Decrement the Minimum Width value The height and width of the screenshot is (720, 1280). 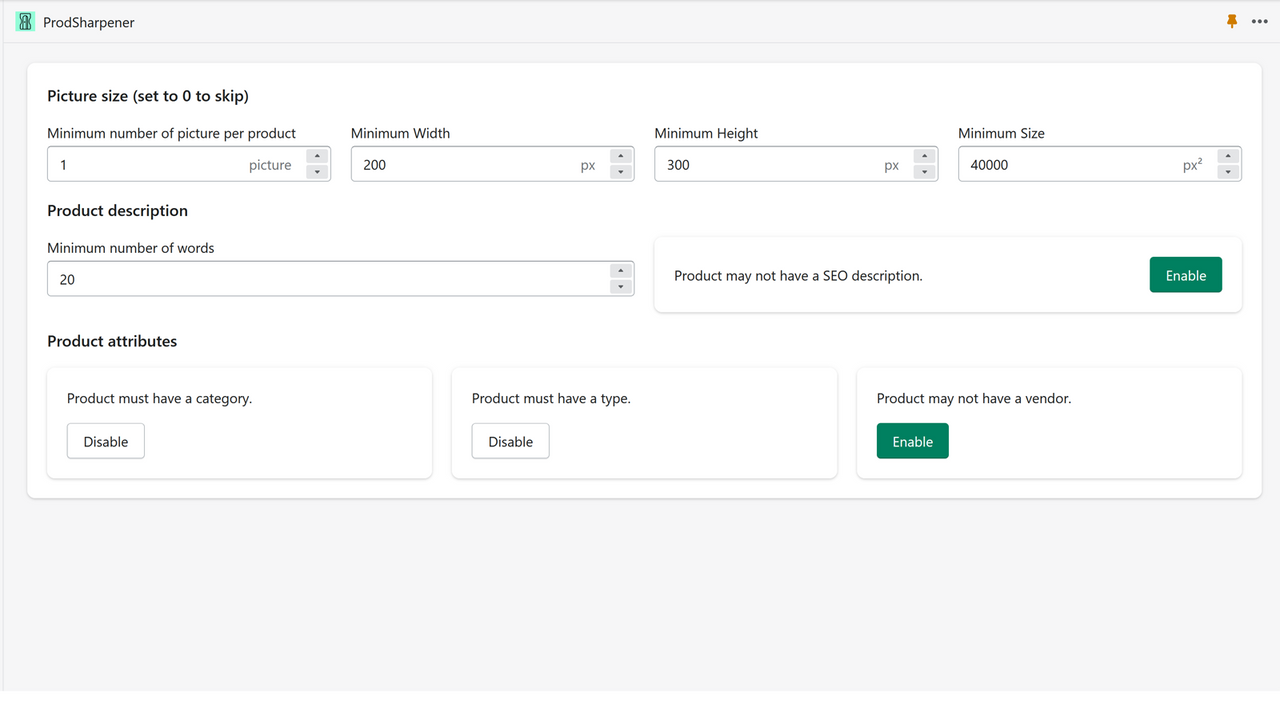(x=621, y=172)
